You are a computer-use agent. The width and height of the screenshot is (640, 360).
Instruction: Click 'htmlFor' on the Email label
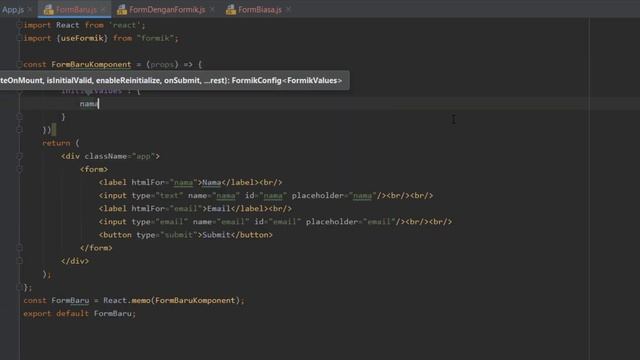(x=148, y=208)
